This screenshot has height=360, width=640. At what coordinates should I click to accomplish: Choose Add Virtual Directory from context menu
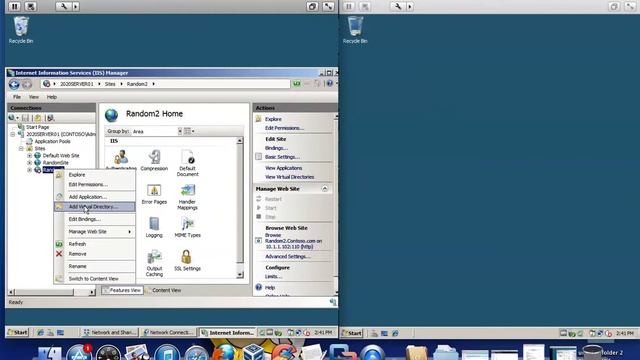tap(95, 207)
